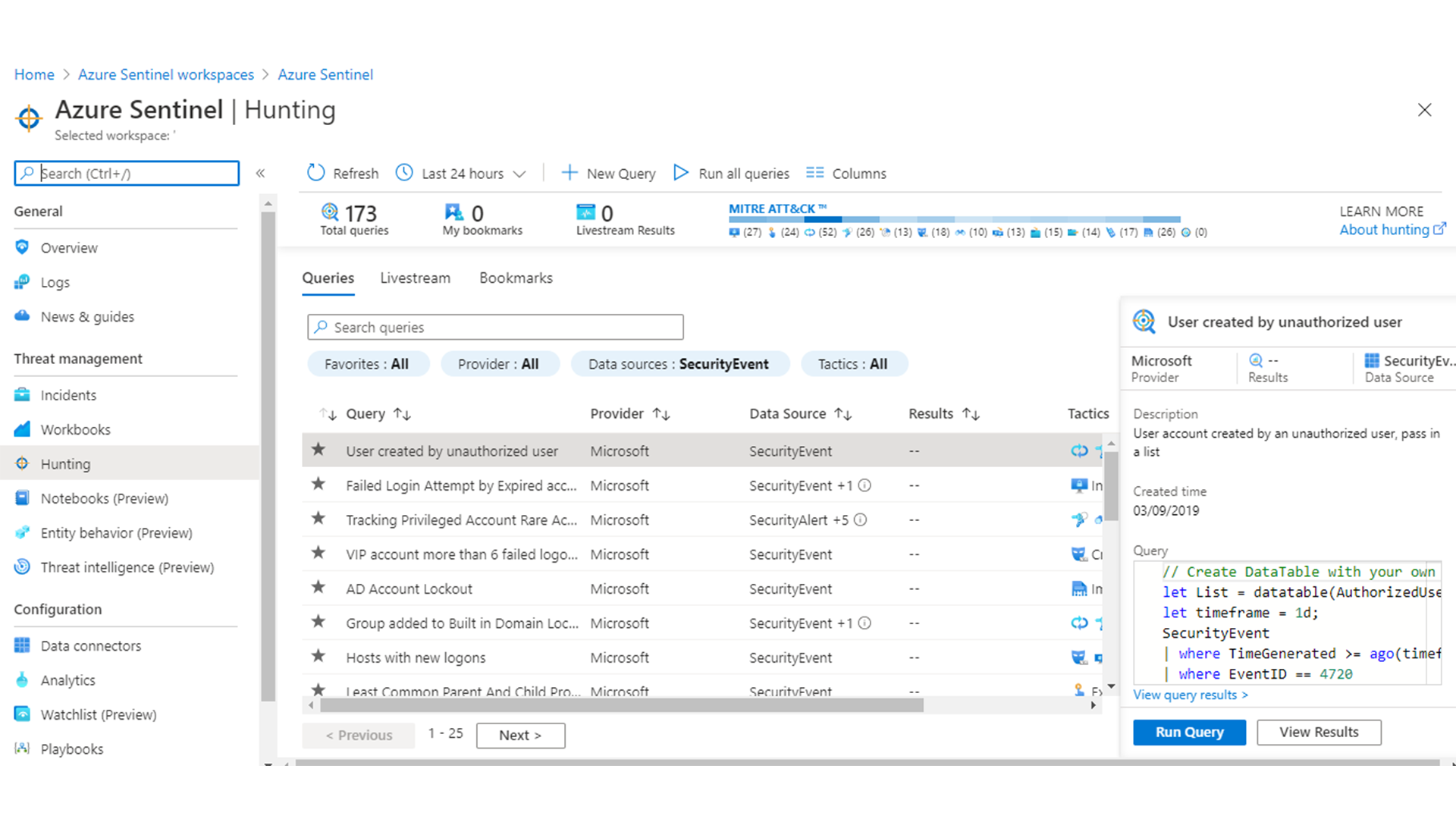Screen dimensions: 1456x819
Task: Click the MITRE ATT&CK tactics bar
Action: point(955,219)
